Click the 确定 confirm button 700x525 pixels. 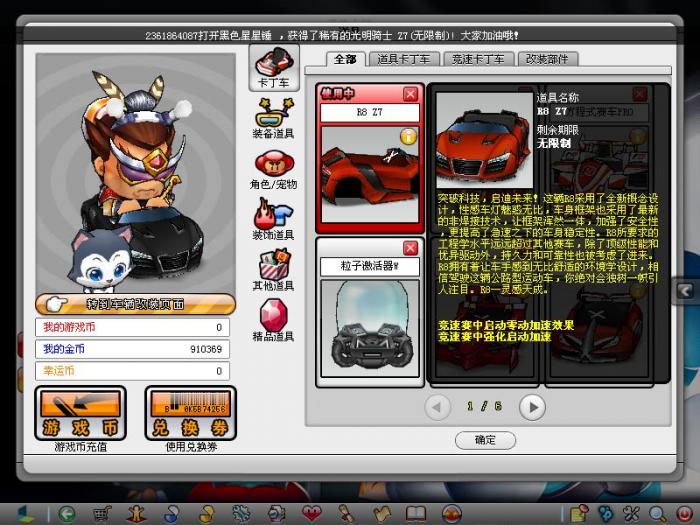tap(485, 440)
